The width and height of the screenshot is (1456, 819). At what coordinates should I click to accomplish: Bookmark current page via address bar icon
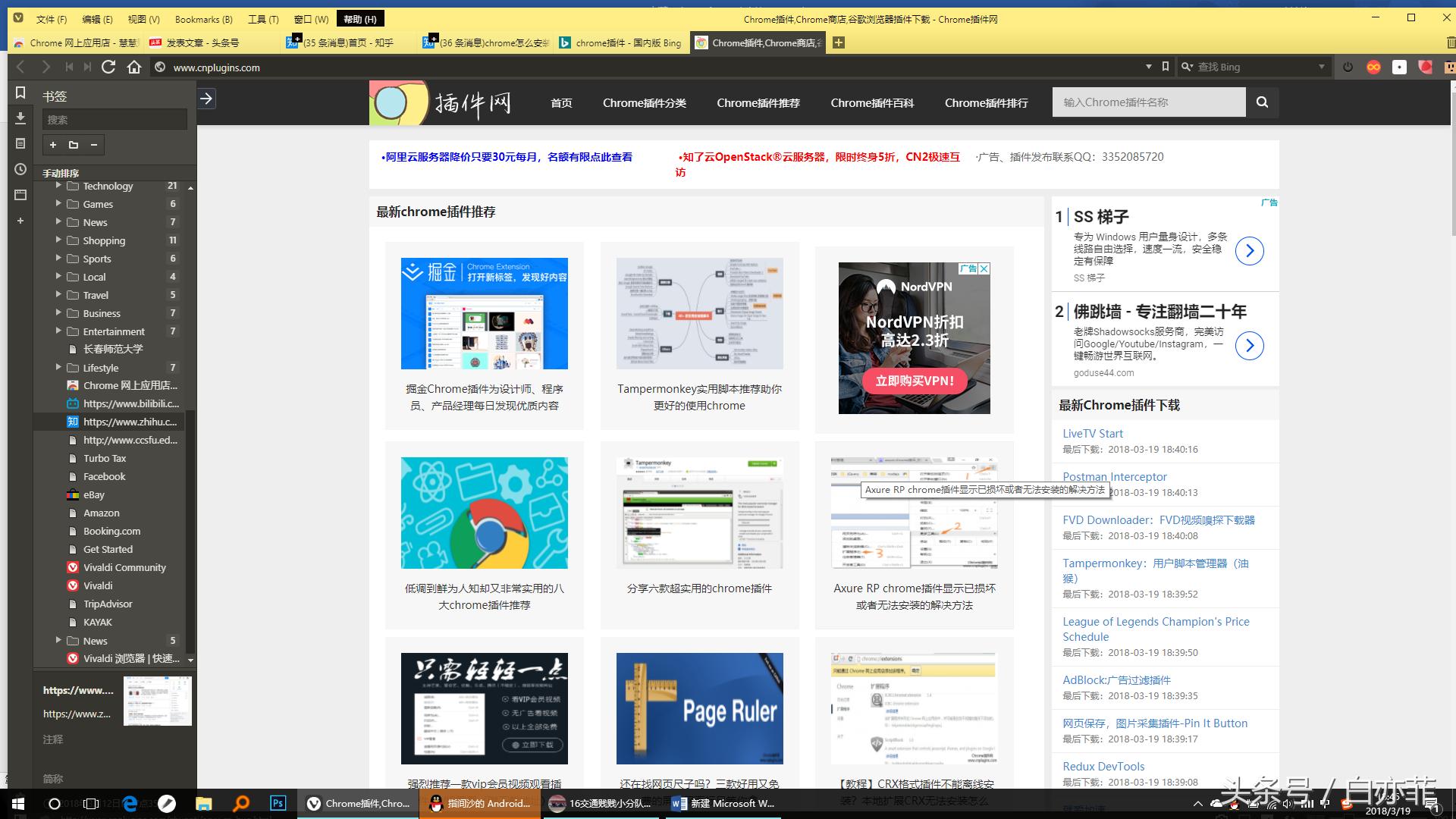pyautogui.click(x=1166, y=67)
